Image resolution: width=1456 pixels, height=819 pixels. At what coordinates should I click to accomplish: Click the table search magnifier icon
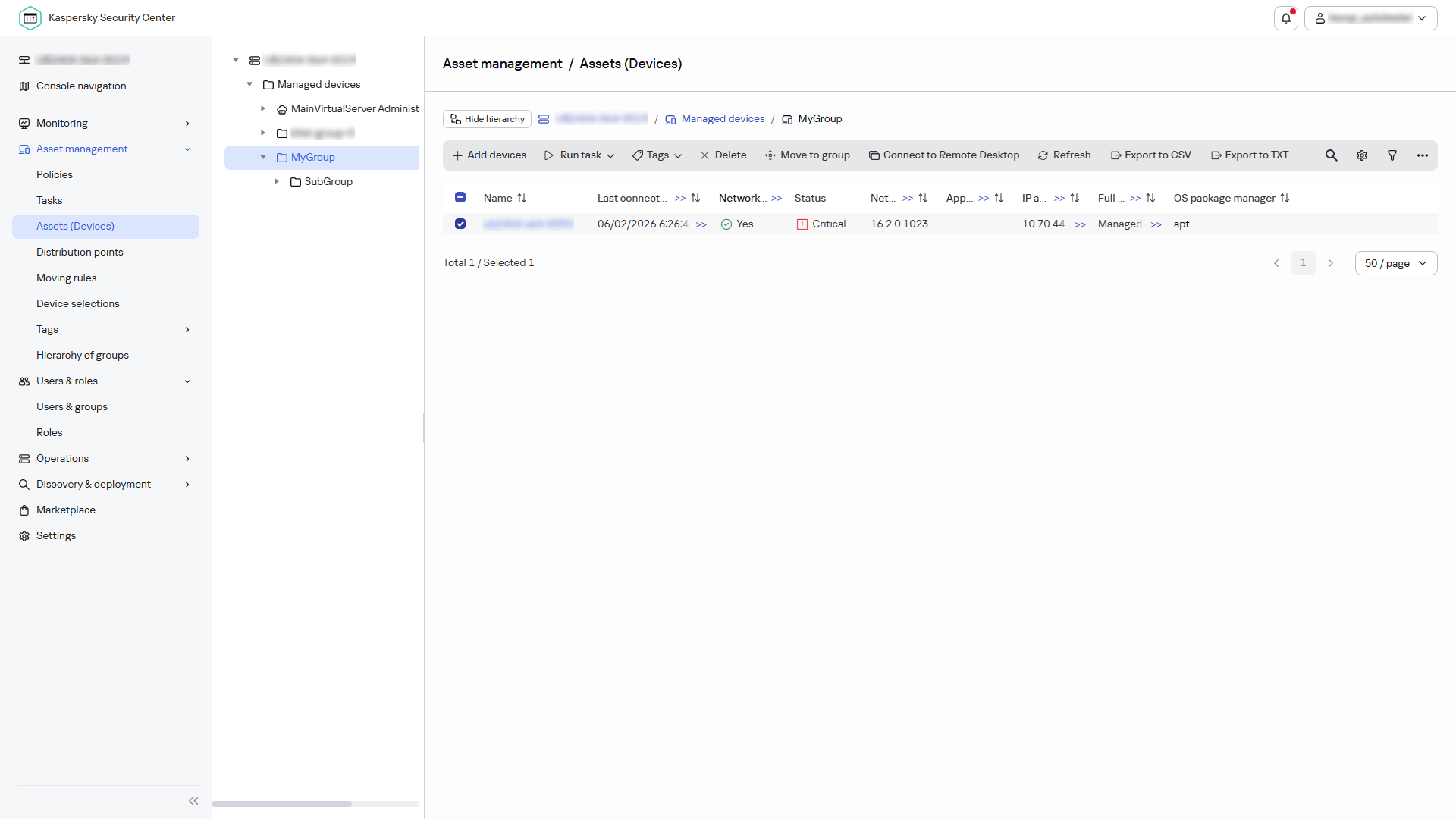pos(1331,155)
